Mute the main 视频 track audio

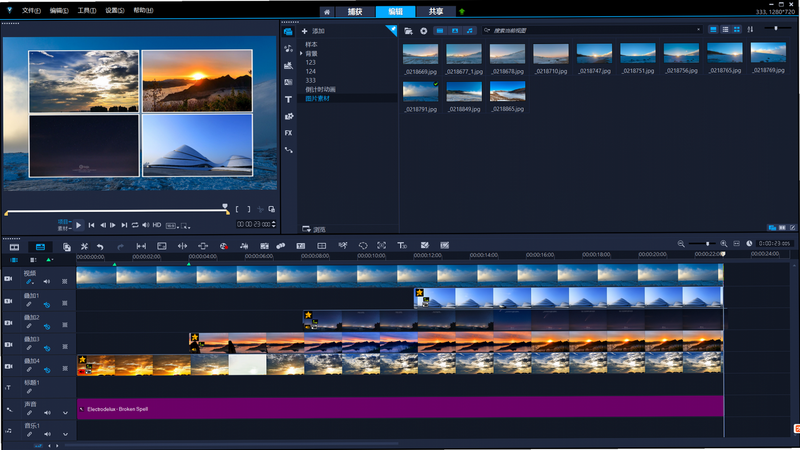46,281
